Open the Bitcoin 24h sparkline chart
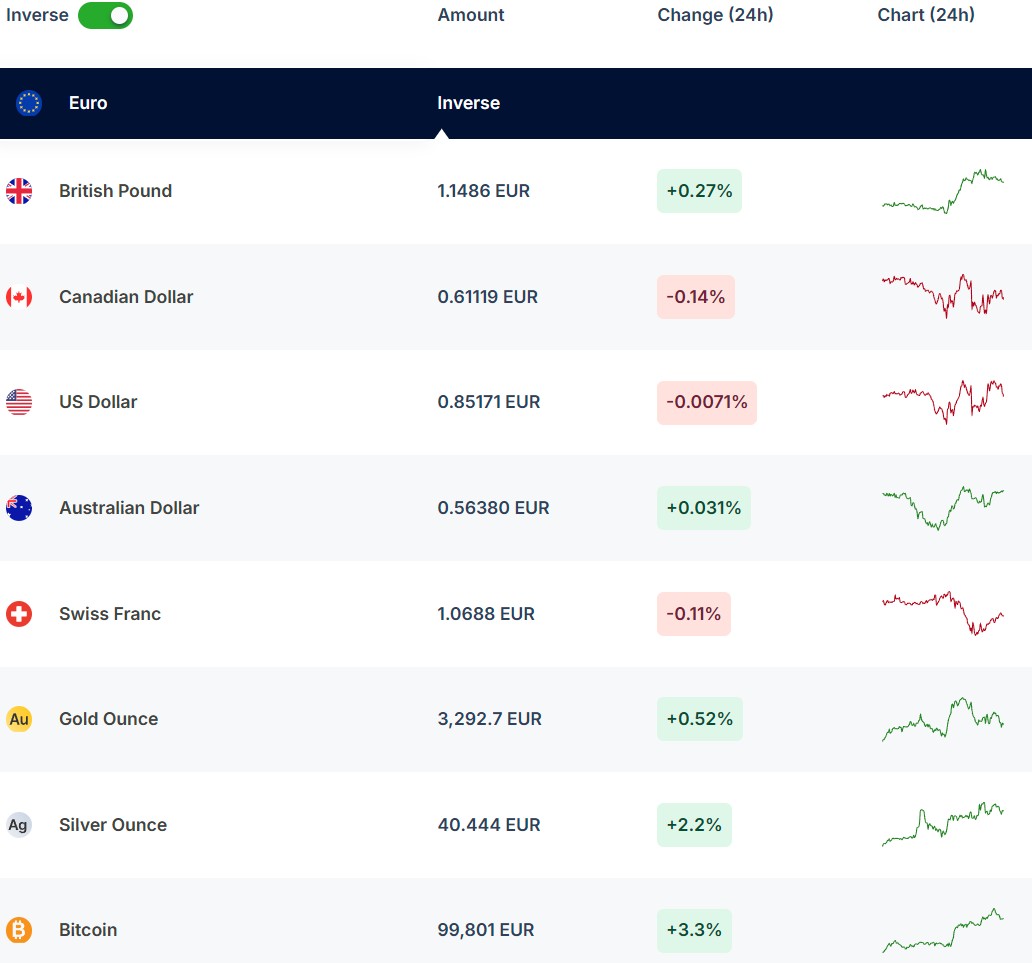Screen dimensions: 1032x963 942,931
